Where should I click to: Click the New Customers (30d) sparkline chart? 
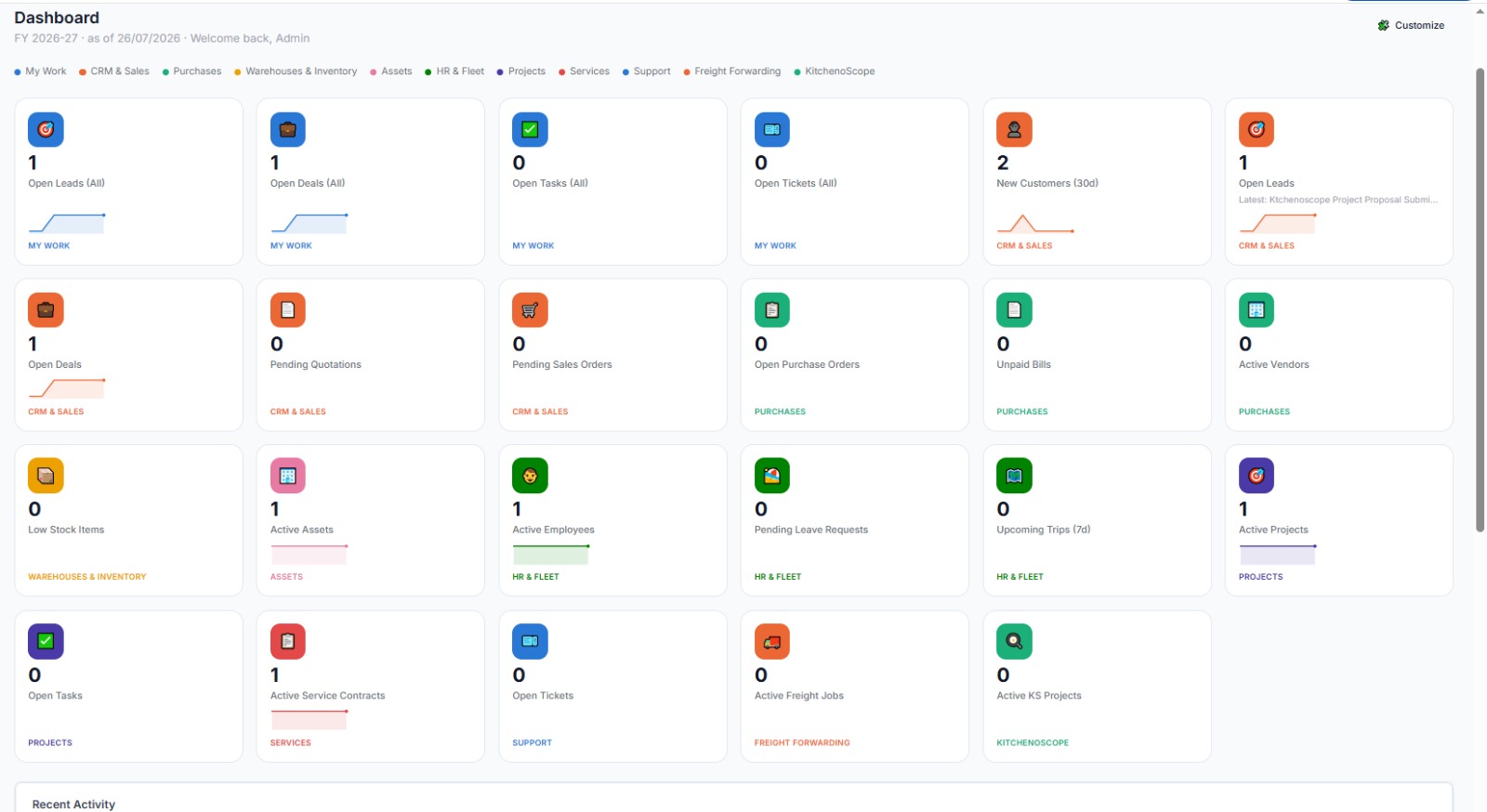[x=1035, y=223]
